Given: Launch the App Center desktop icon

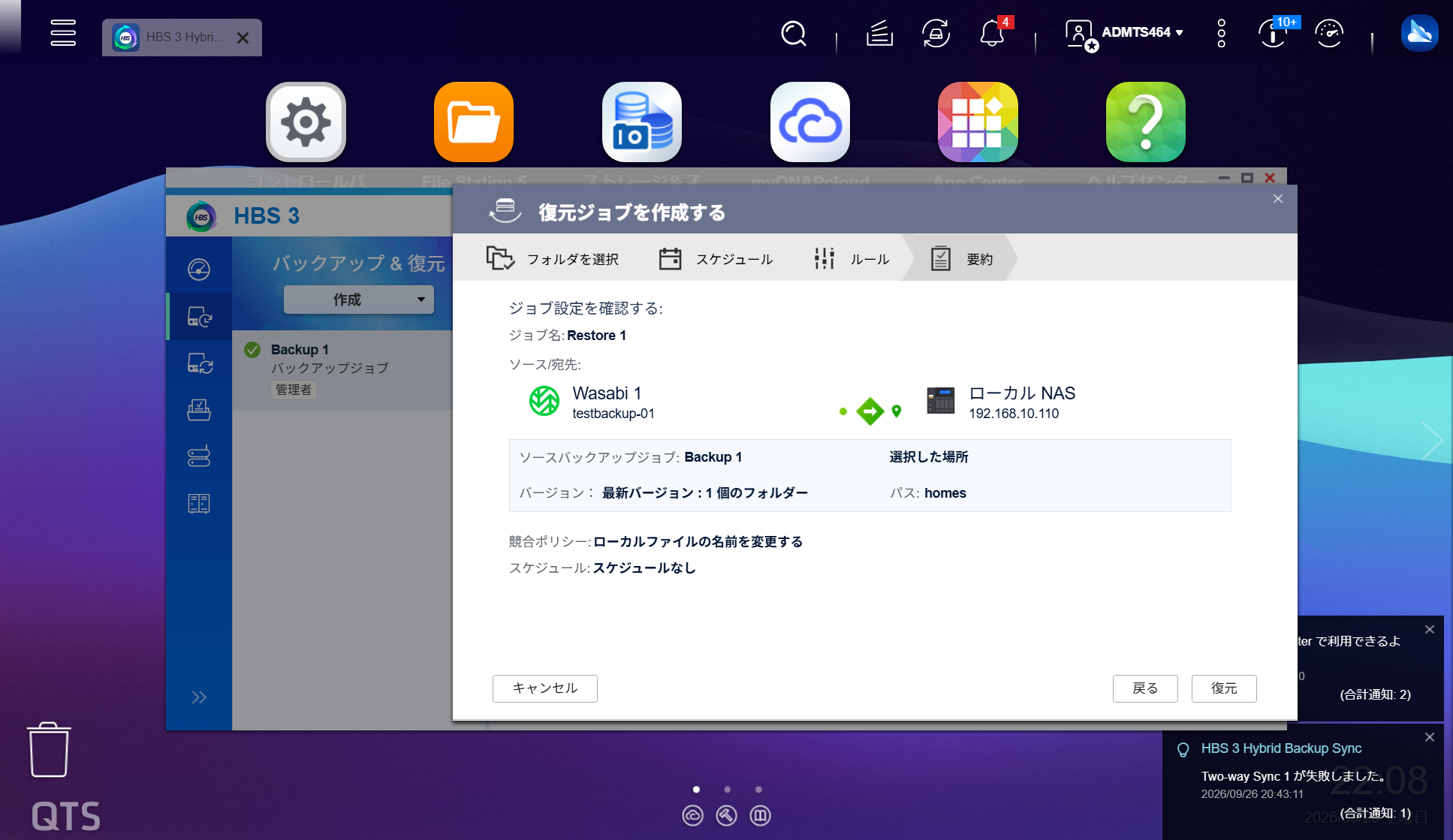Looking at the screenshot, I should (978, 122).
